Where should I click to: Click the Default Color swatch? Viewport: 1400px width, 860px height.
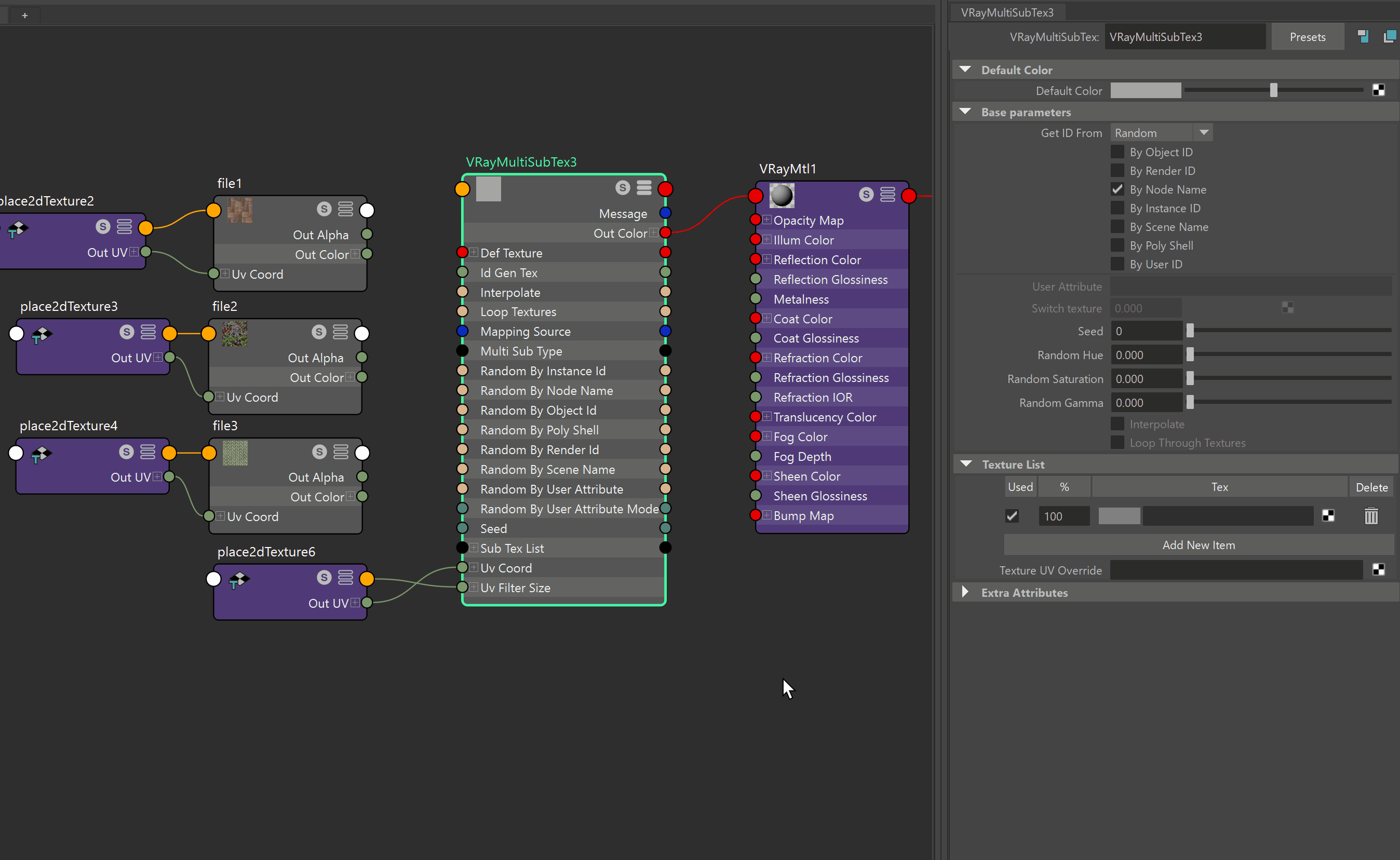pos(1146,90)
